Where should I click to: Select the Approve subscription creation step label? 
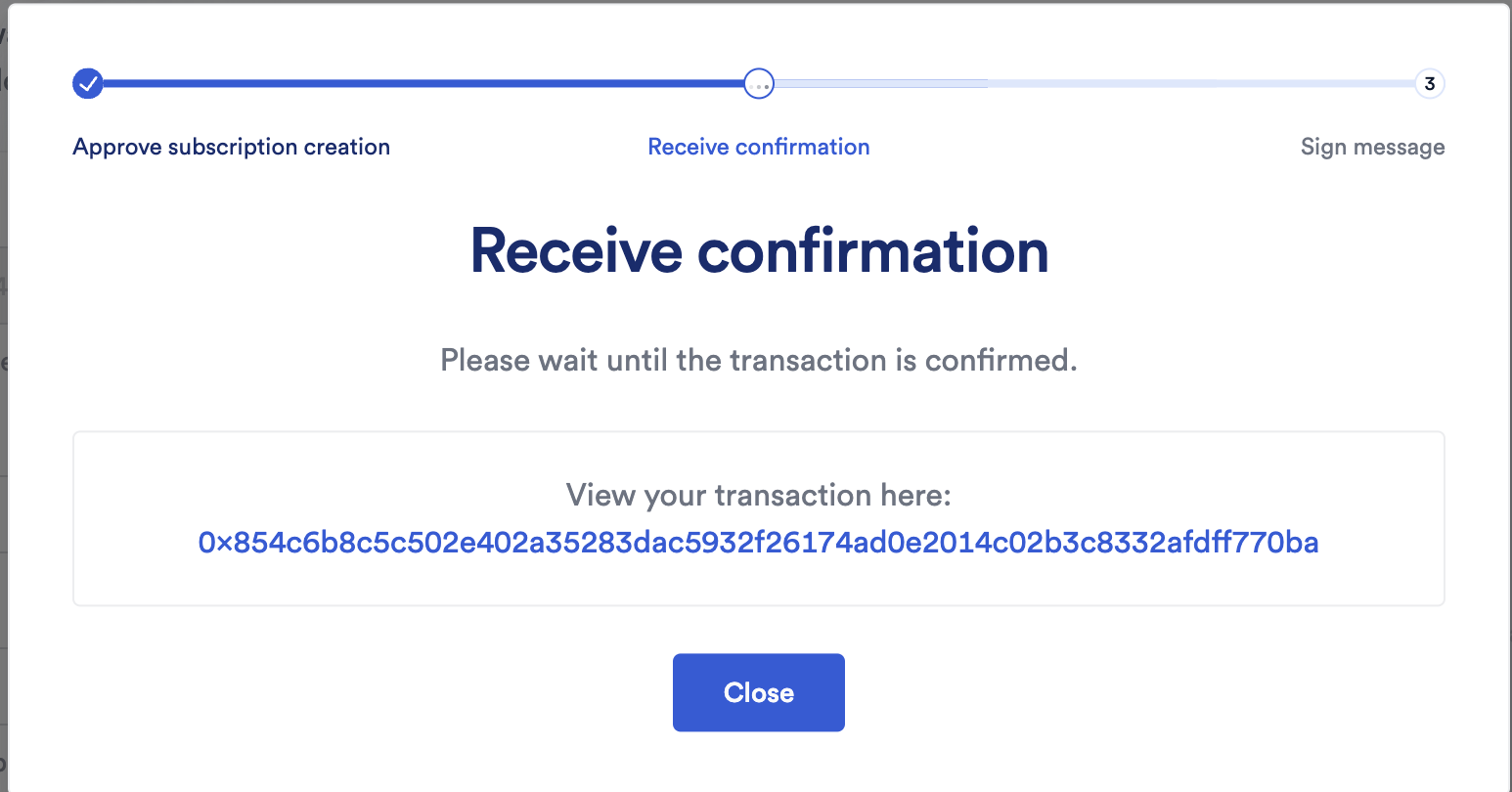[x=232, y=147]
